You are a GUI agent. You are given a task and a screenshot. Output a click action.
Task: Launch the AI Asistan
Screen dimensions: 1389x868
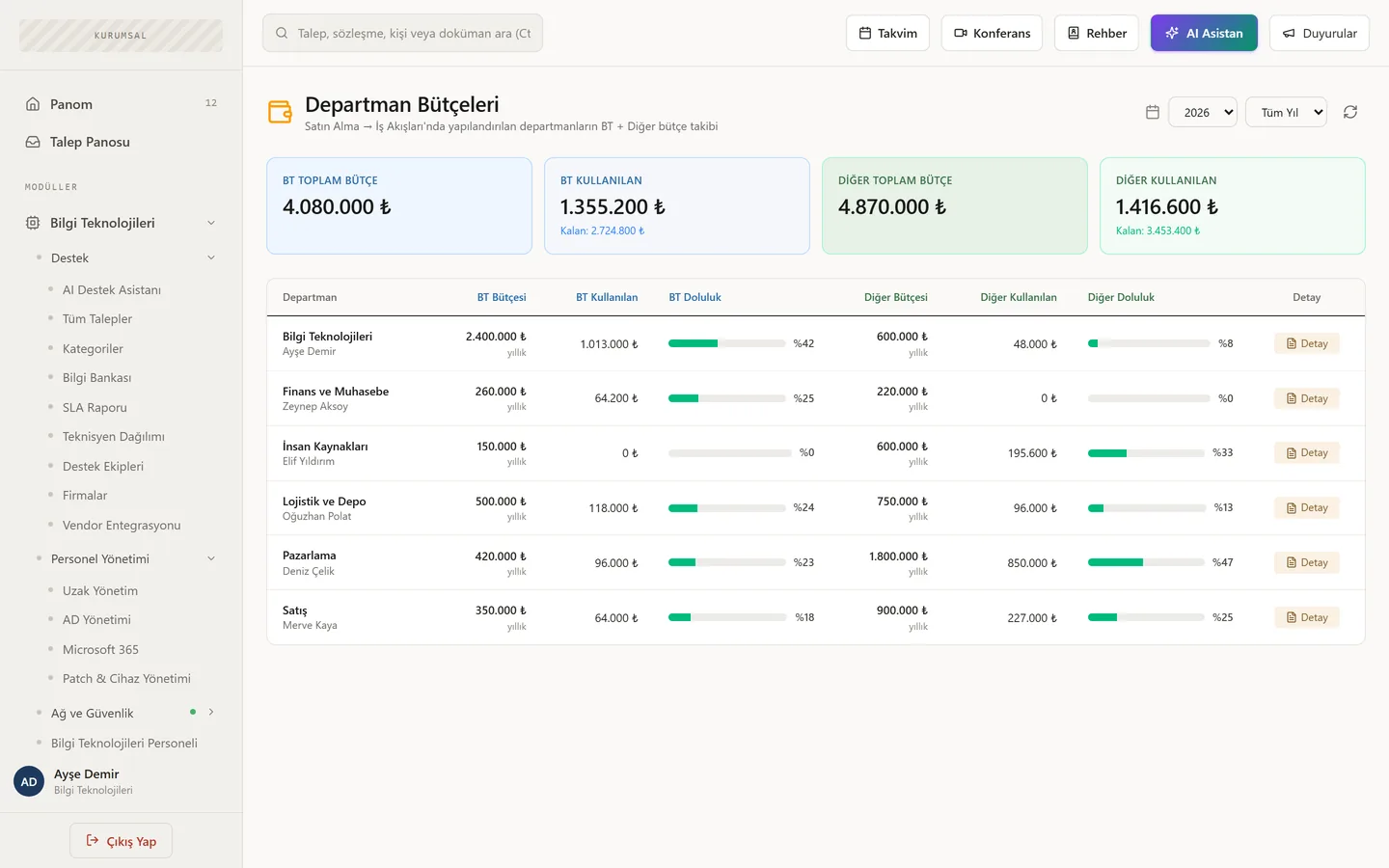coord(1204,33)
